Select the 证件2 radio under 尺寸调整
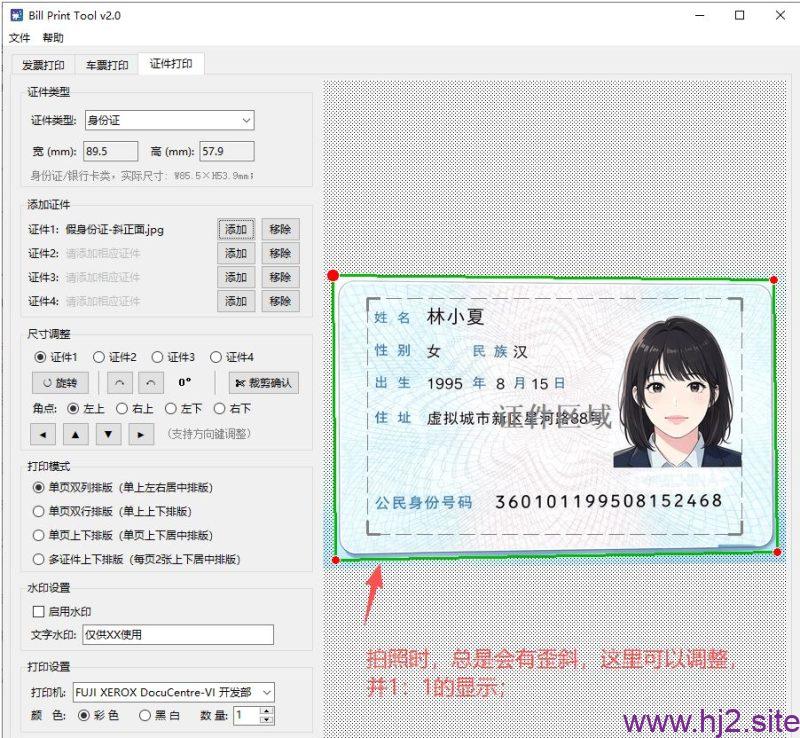This screenshot has width=800, height=738. pyautogui.click(x=98, y=357)
